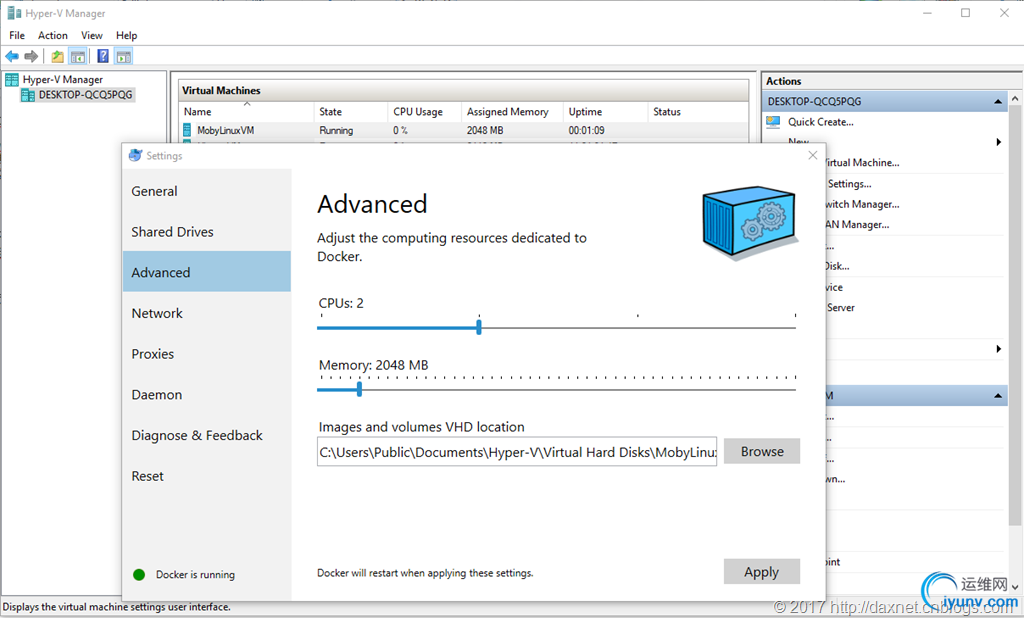Viewport: 1024px width, 618px height.
Task: Close the Docker Settings window
Action: click(812, 155)
